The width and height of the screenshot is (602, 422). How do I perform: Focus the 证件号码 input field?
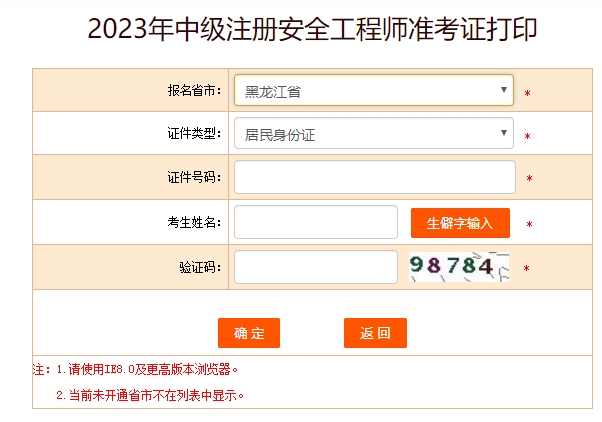pos(374,177)
